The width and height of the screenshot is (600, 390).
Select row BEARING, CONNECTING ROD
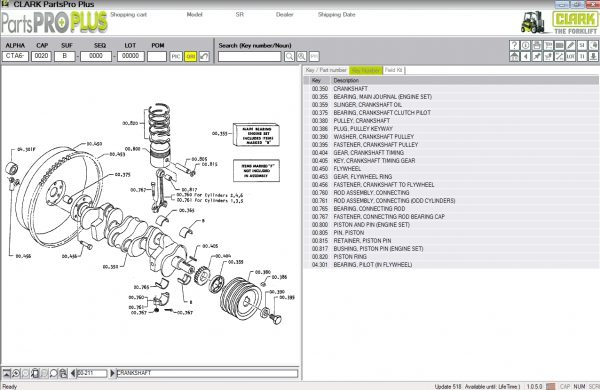coord(451,209)
